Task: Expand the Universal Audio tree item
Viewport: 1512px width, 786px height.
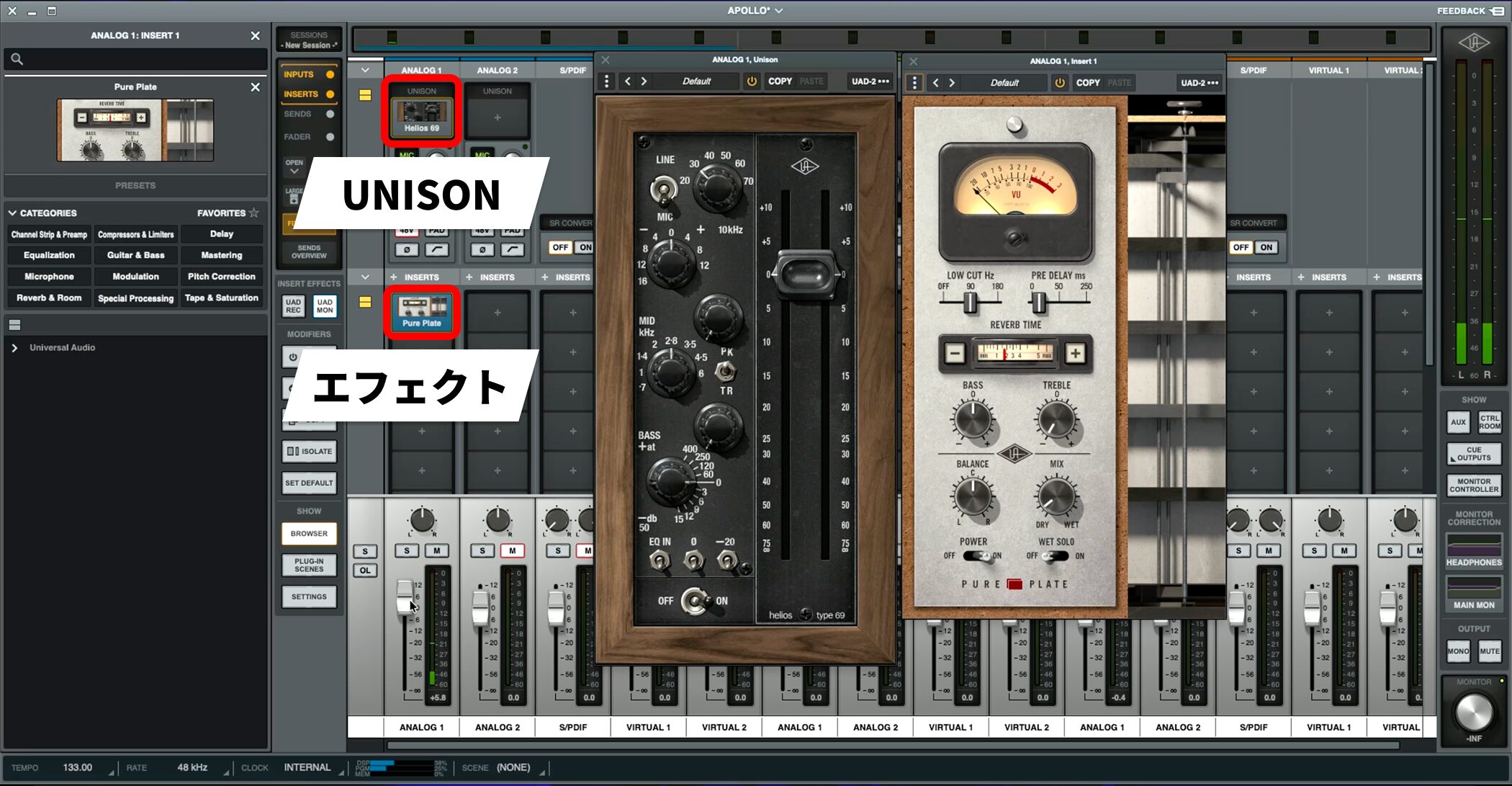Action: 14,347
